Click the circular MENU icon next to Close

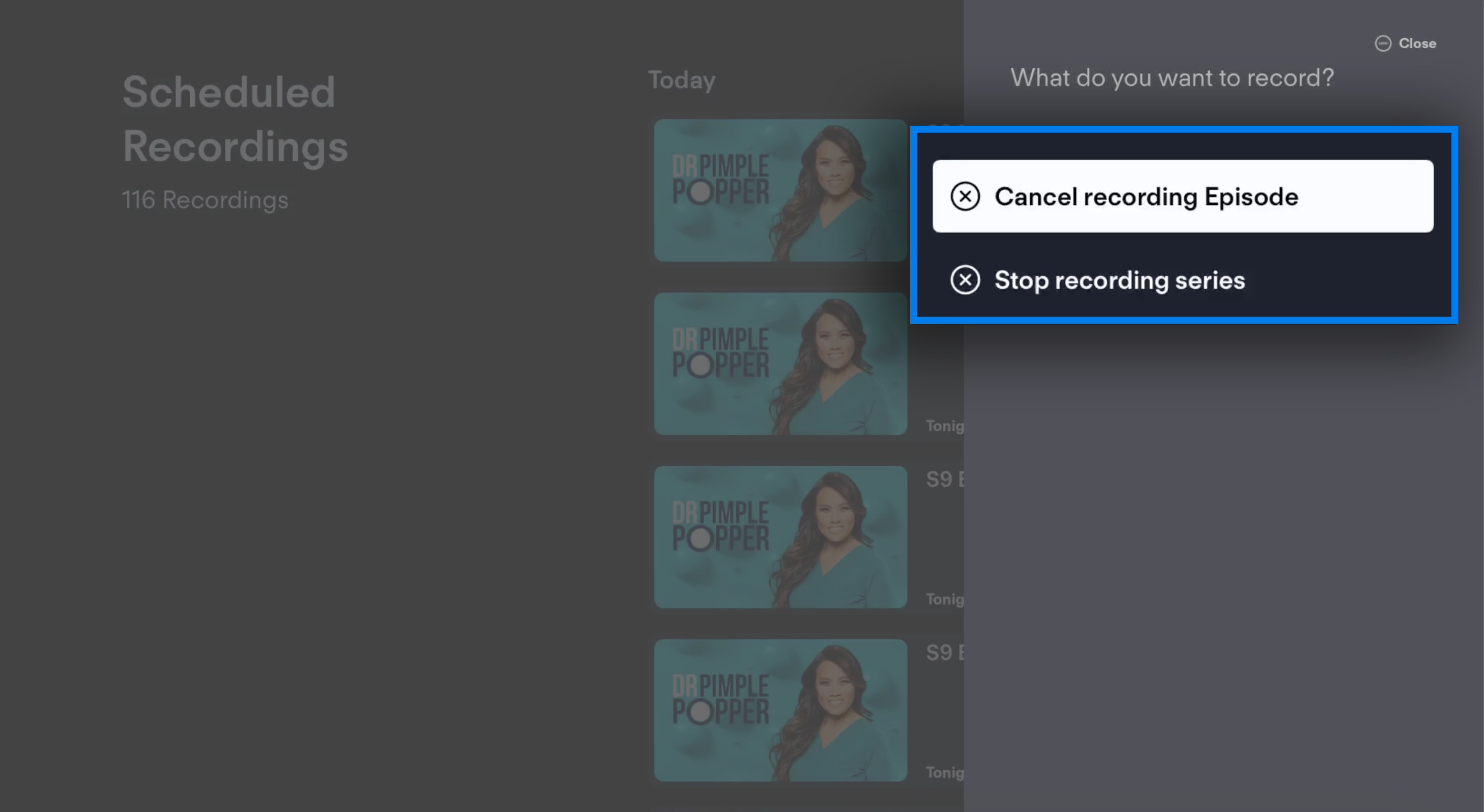(1384, 43)
